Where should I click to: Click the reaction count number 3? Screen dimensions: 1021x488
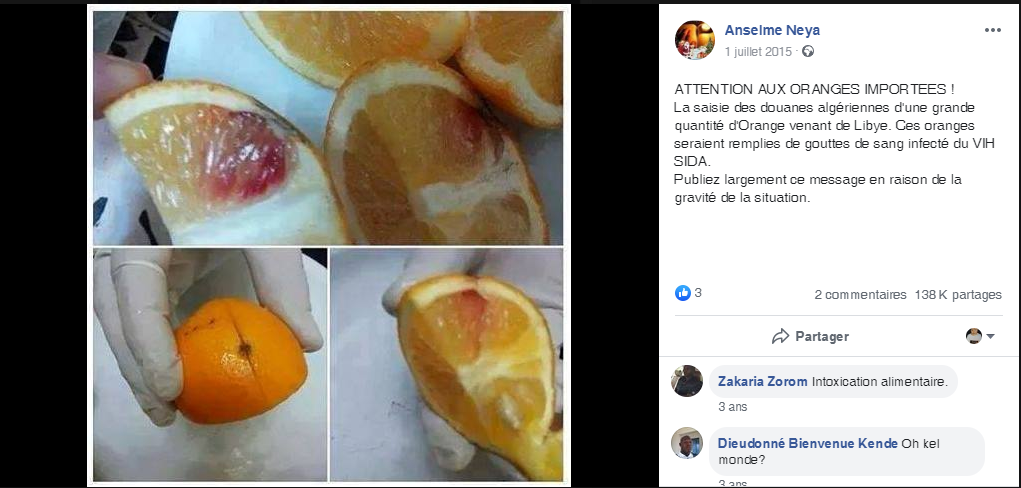698,293
